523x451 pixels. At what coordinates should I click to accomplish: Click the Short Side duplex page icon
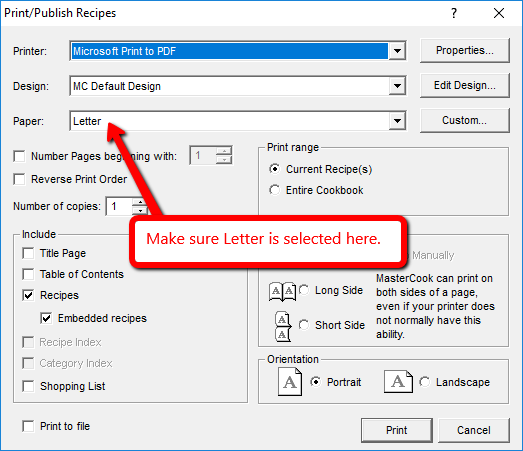[x=283, y=326]
